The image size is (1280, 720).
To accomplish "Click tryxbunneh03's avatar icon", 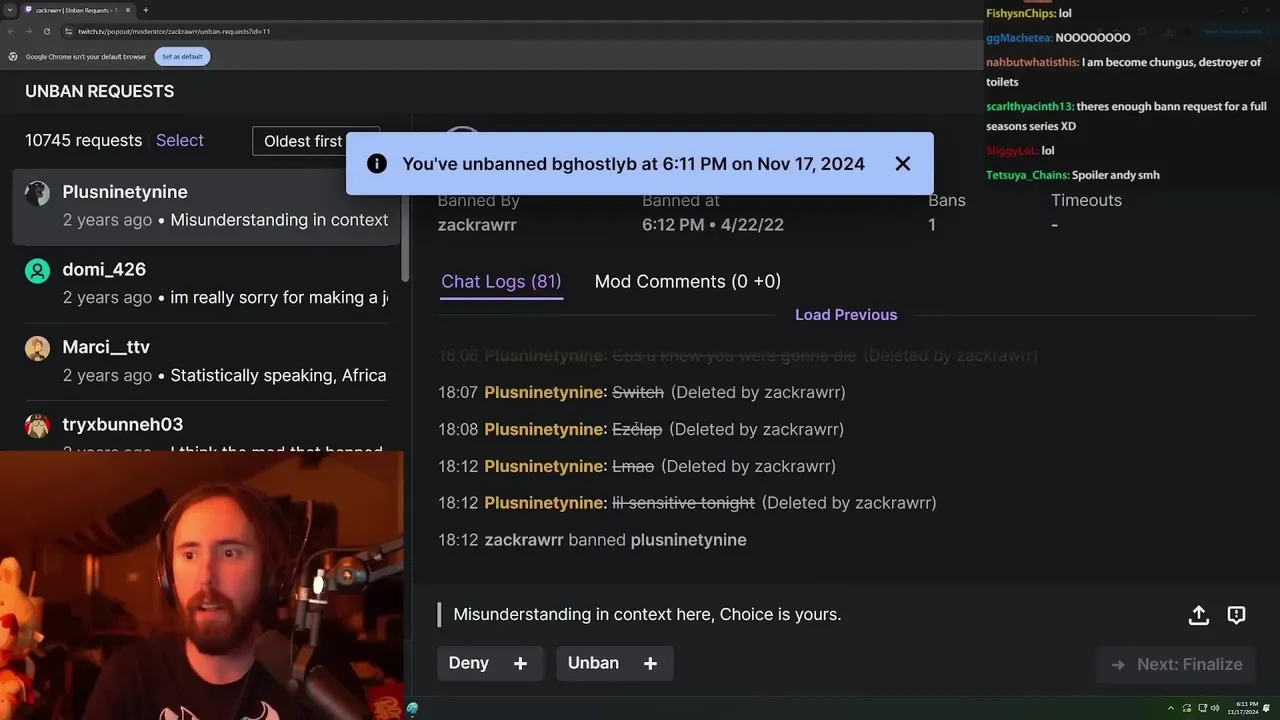I will 37,426.
